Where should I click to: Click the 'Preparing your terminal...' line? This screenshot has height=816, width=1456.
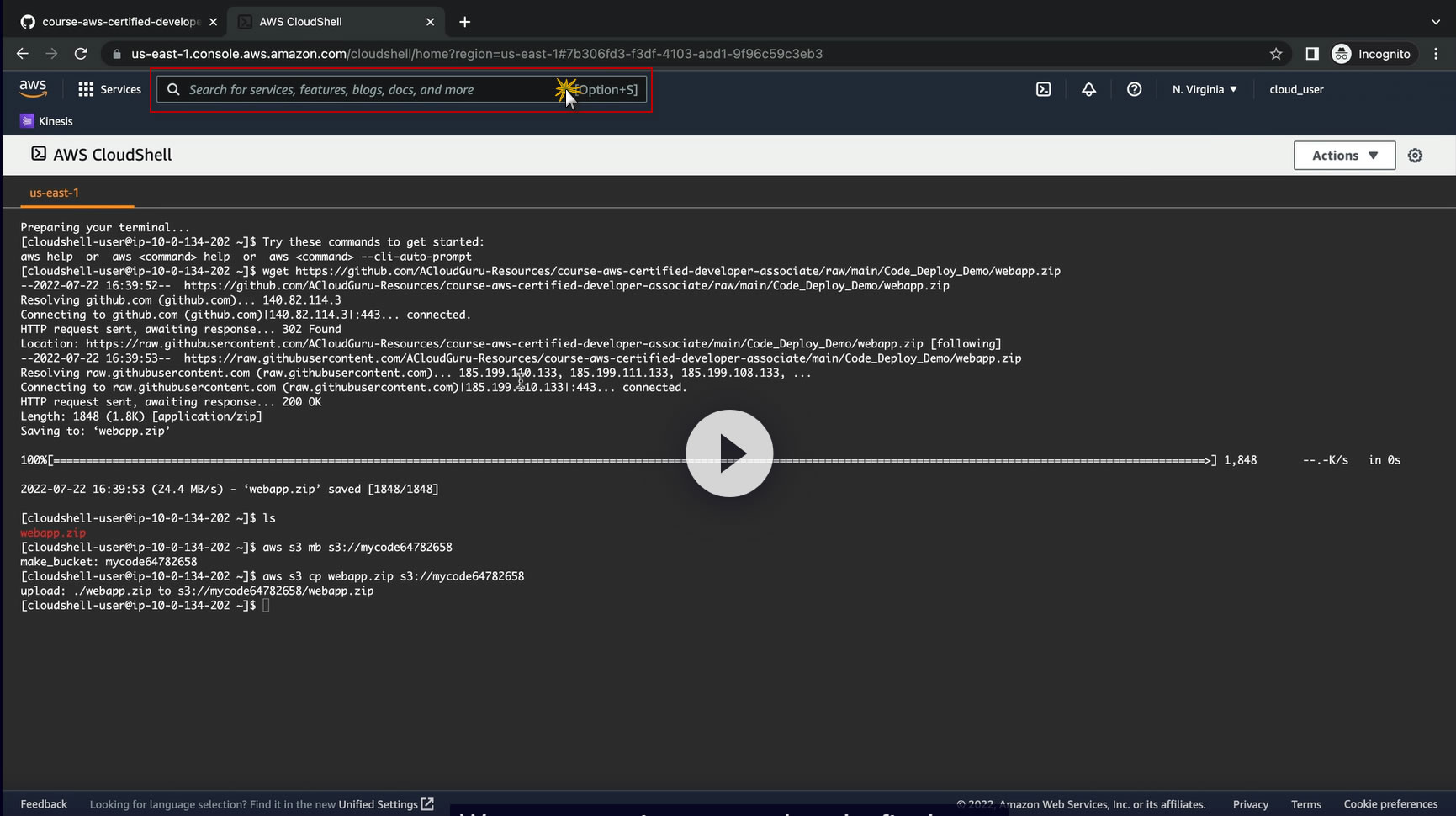coord(105,227)
